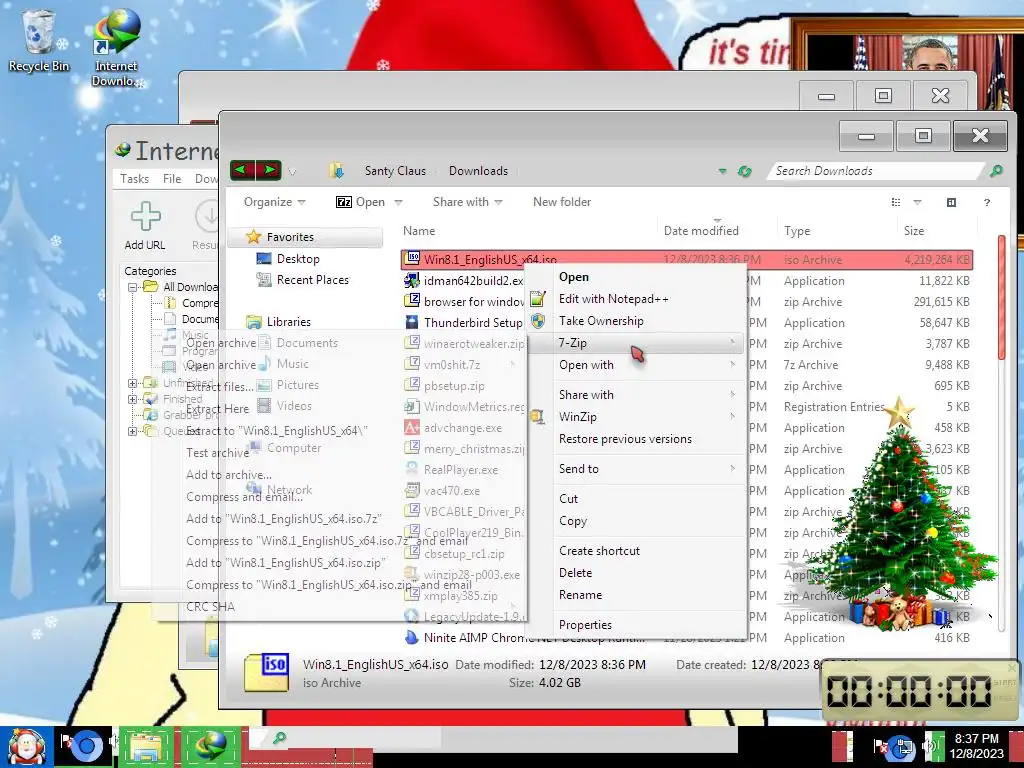Open the Recycle Bin desktop icon
The height and width of the screenshot is (768, 1024).
point(38,41)
